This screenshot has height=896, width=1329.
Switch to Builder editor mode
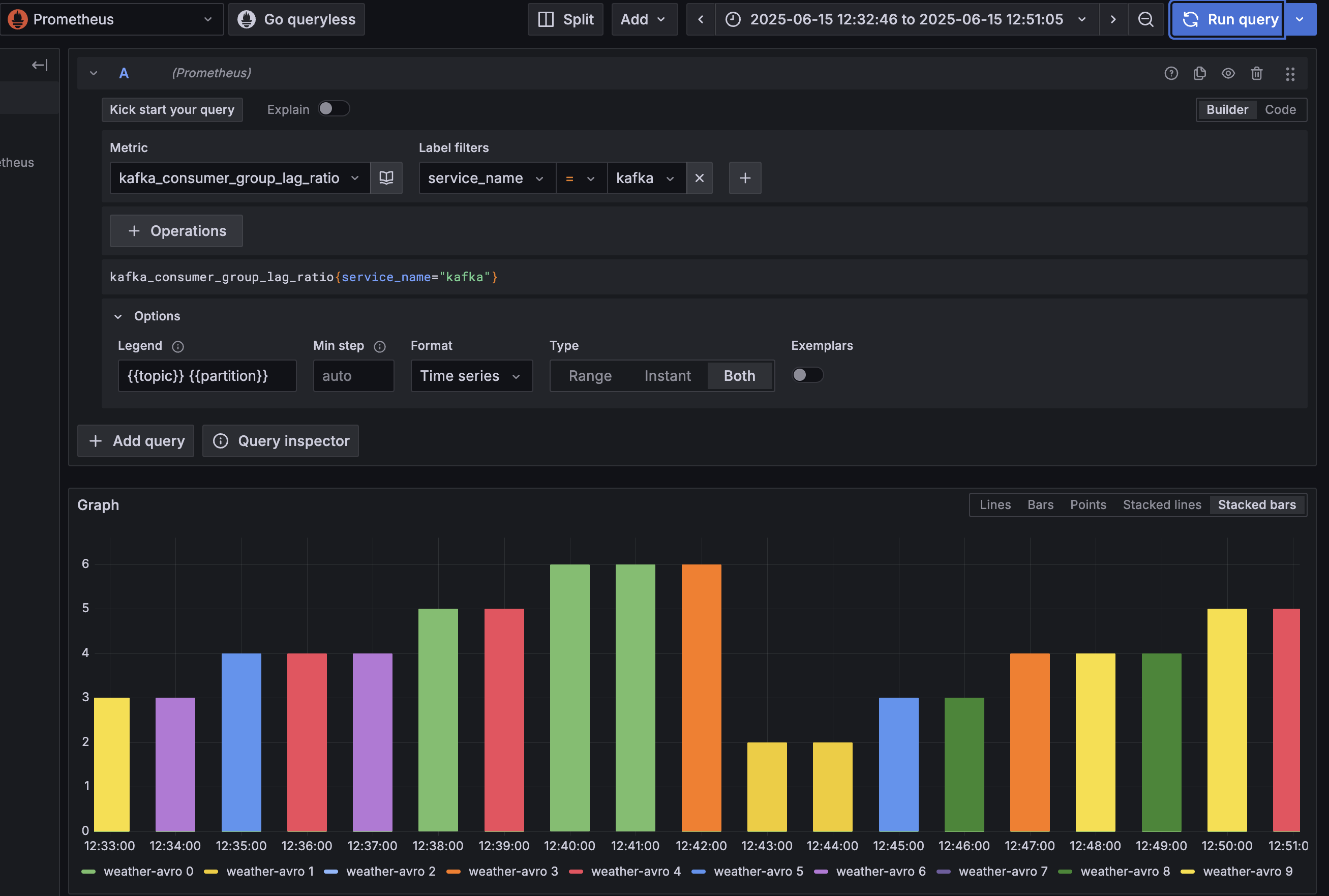1227,110
